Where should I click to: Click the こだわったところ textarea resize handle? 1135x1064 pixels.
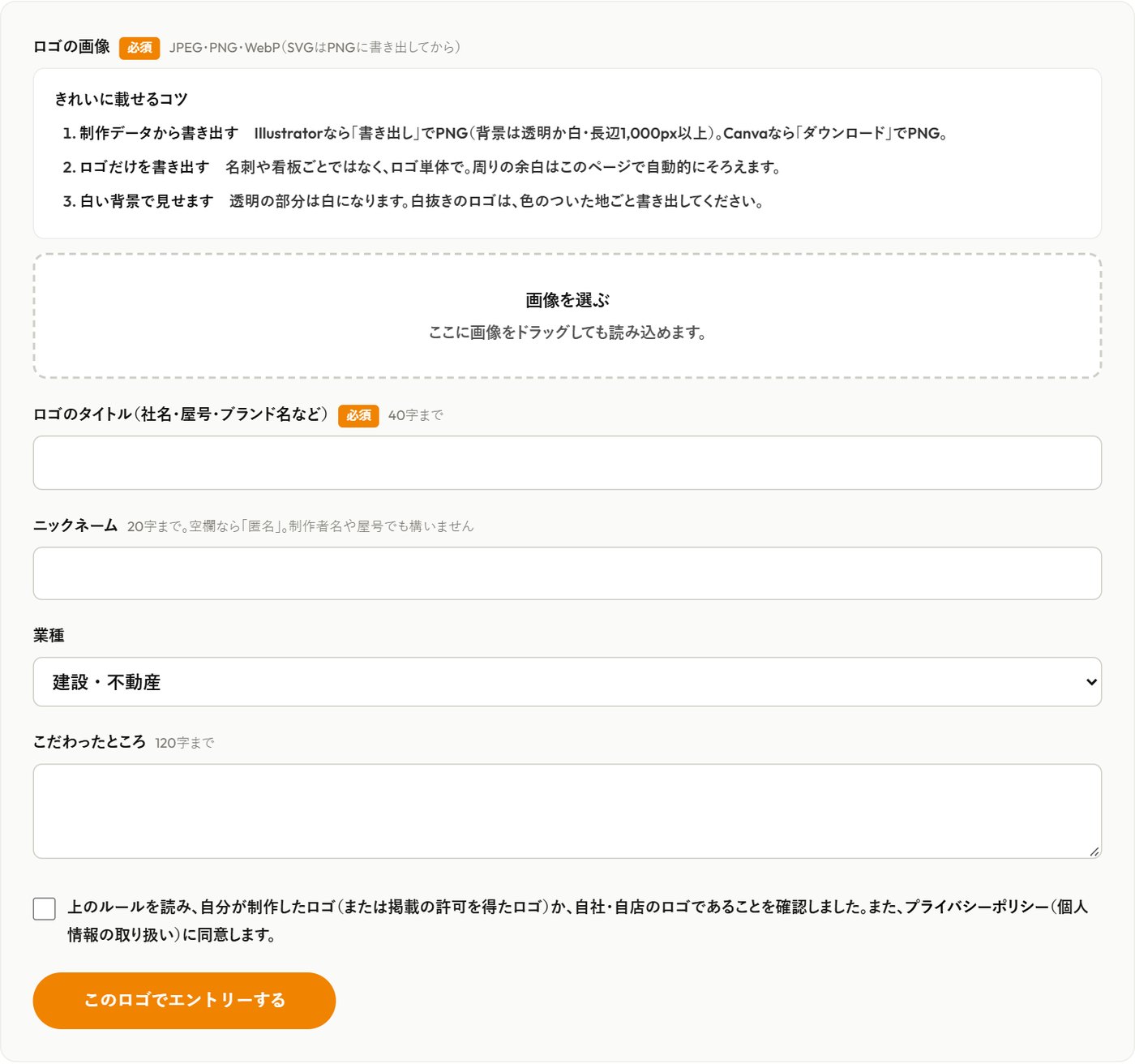point(1094,852)
